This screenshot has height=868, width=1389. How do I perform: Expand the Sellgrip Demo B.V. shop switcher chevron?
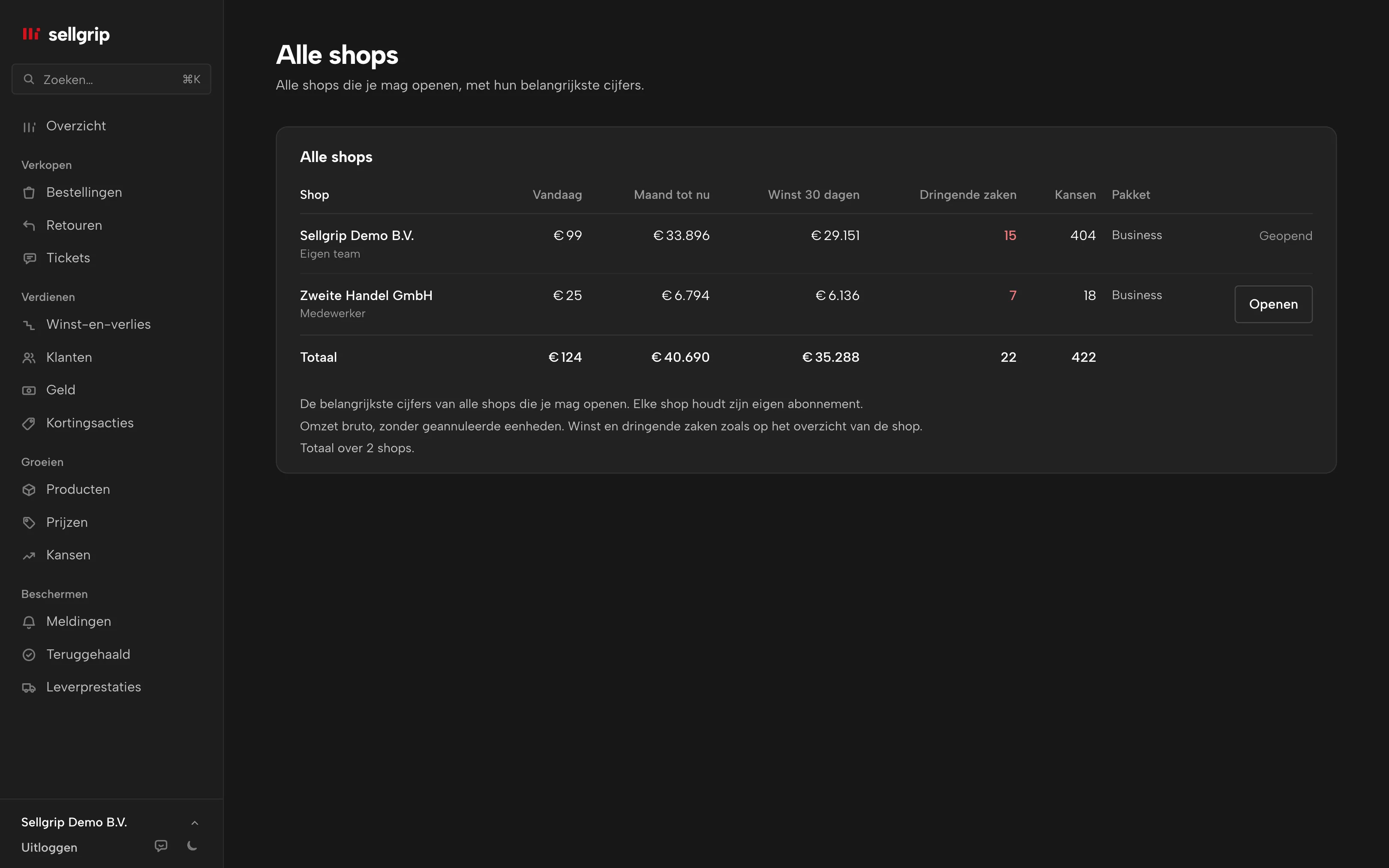click(195, 823)
